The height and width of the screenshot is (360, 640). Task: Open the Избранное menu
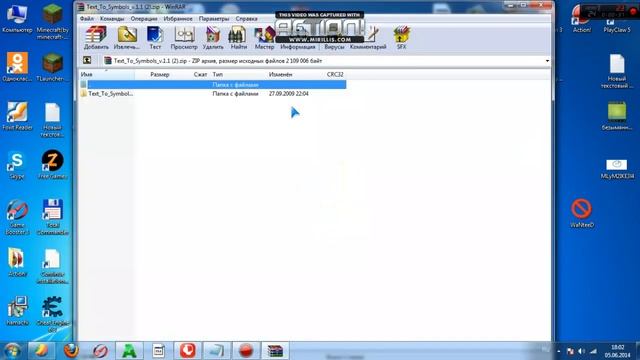coord(178,19)
